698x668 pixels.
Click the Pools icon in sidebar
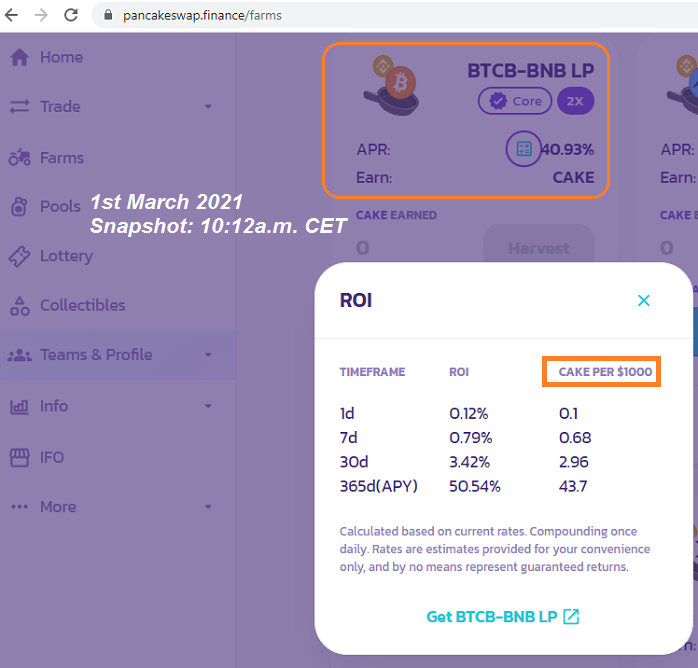click(x=19, y=206)
